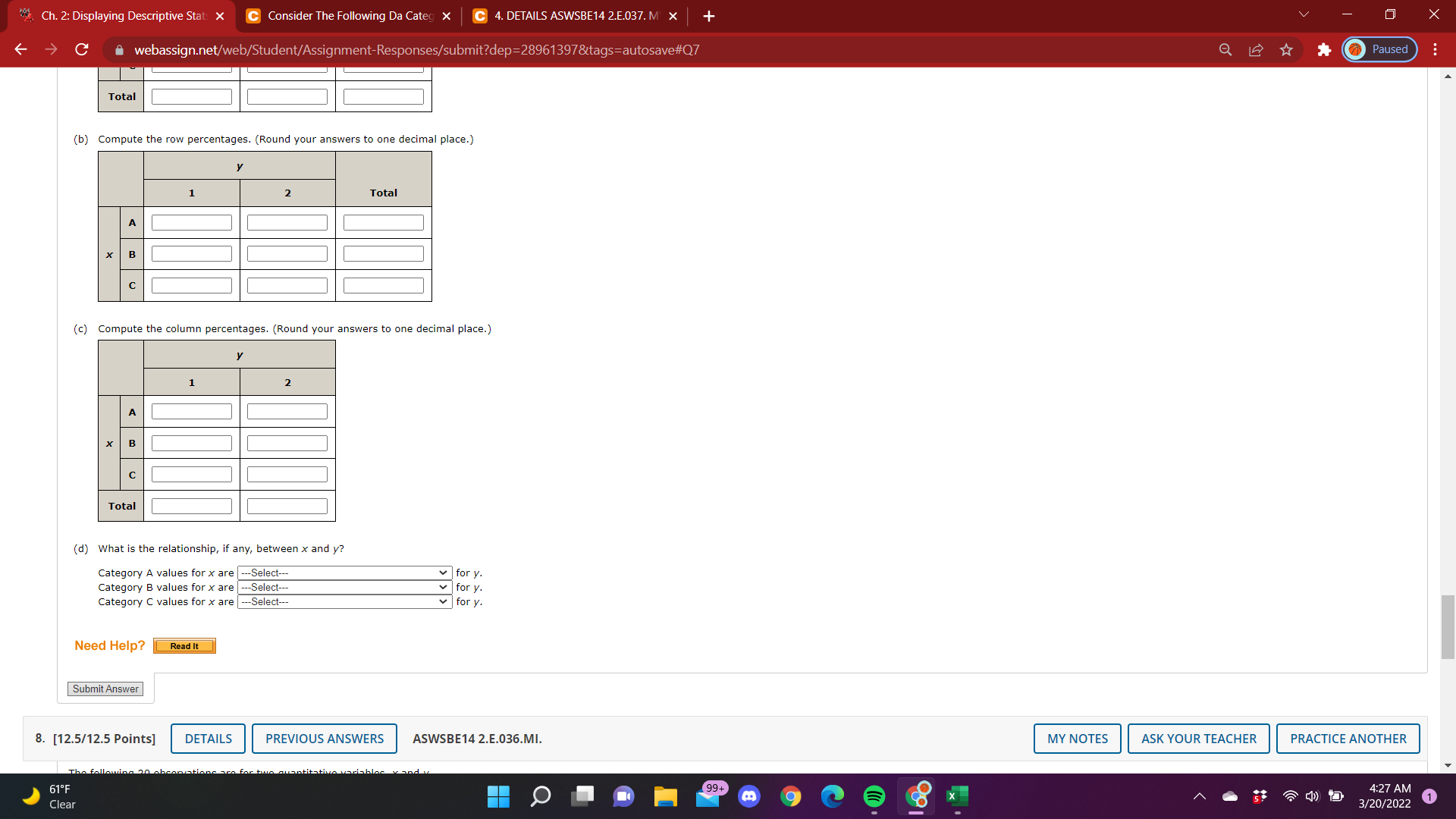
Task: Expand hidden icons in the system tray
Action: 1200,796
